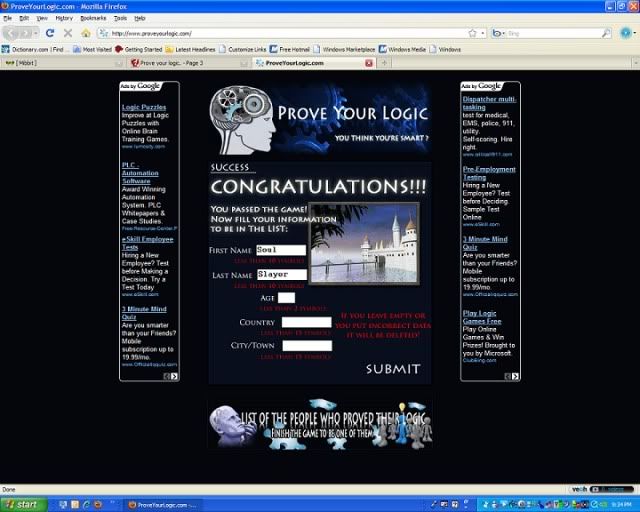Image resolution: width=640 pixels, height=512 pixels.
Task: Click the browser Forward arrow button
Action: pos(25,33)
